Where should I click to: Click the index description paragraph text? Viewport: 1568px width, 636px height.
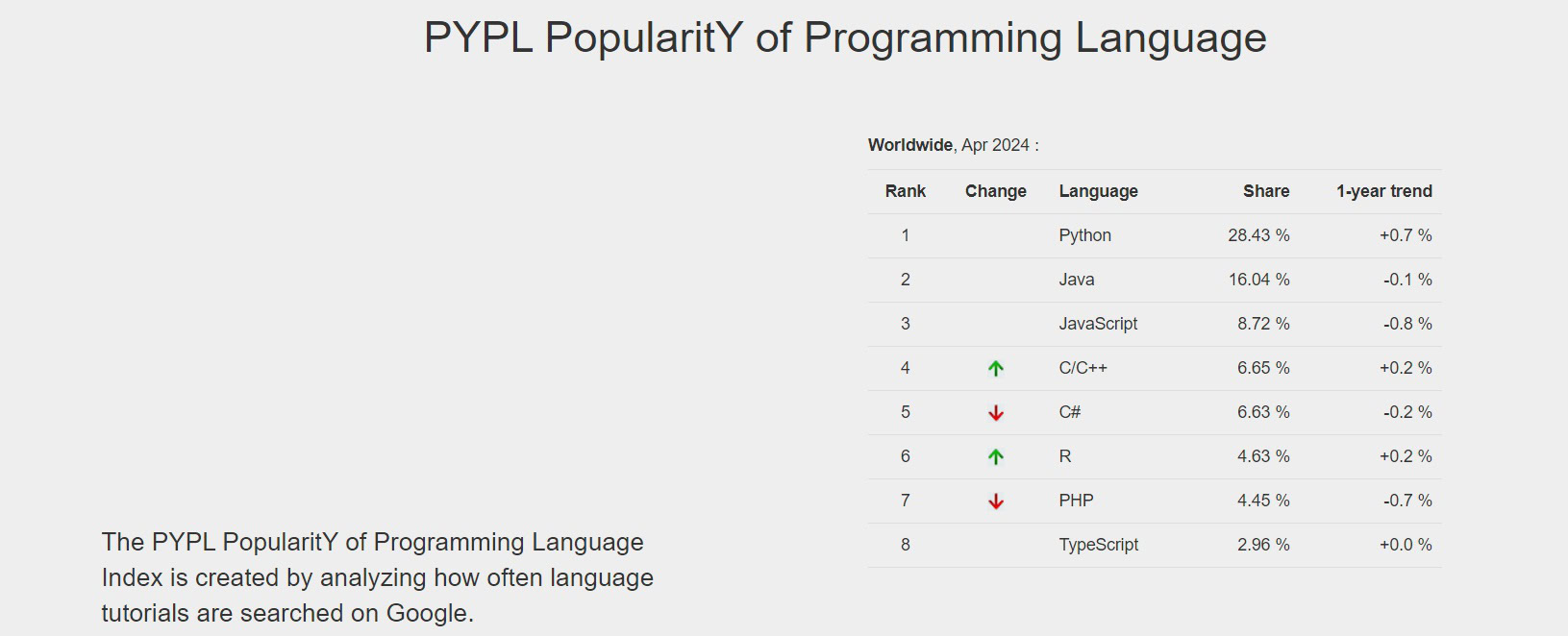click(x=377, y=577)
